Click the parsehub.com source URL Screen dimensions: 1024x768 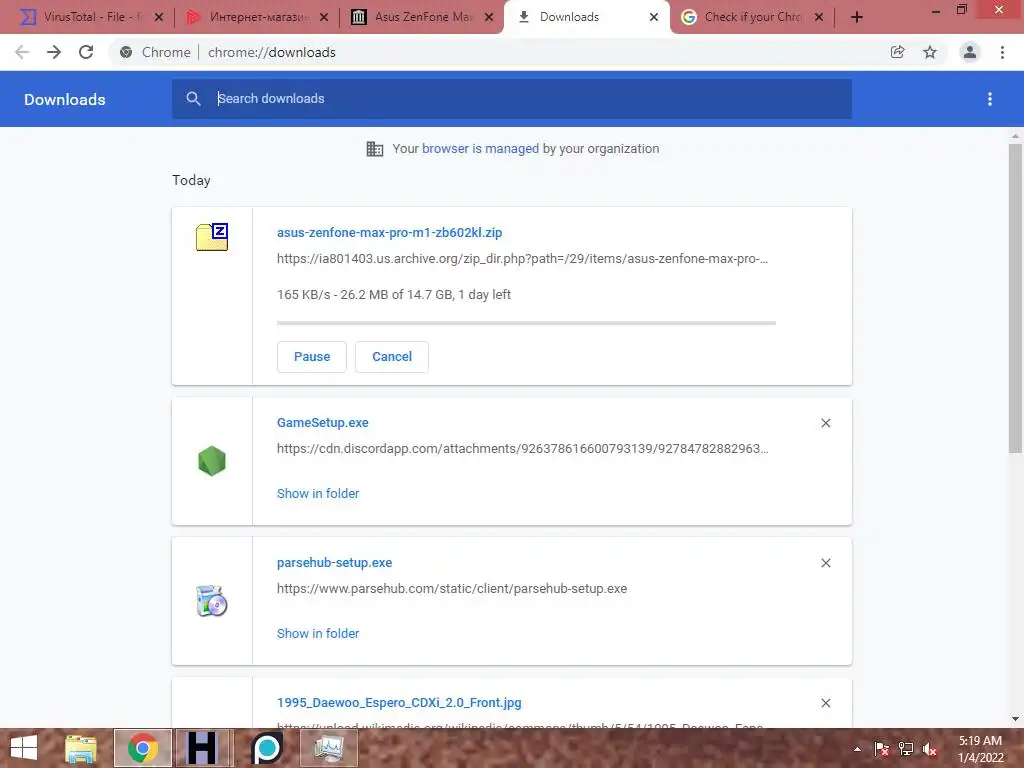click(x=452, y=588)
